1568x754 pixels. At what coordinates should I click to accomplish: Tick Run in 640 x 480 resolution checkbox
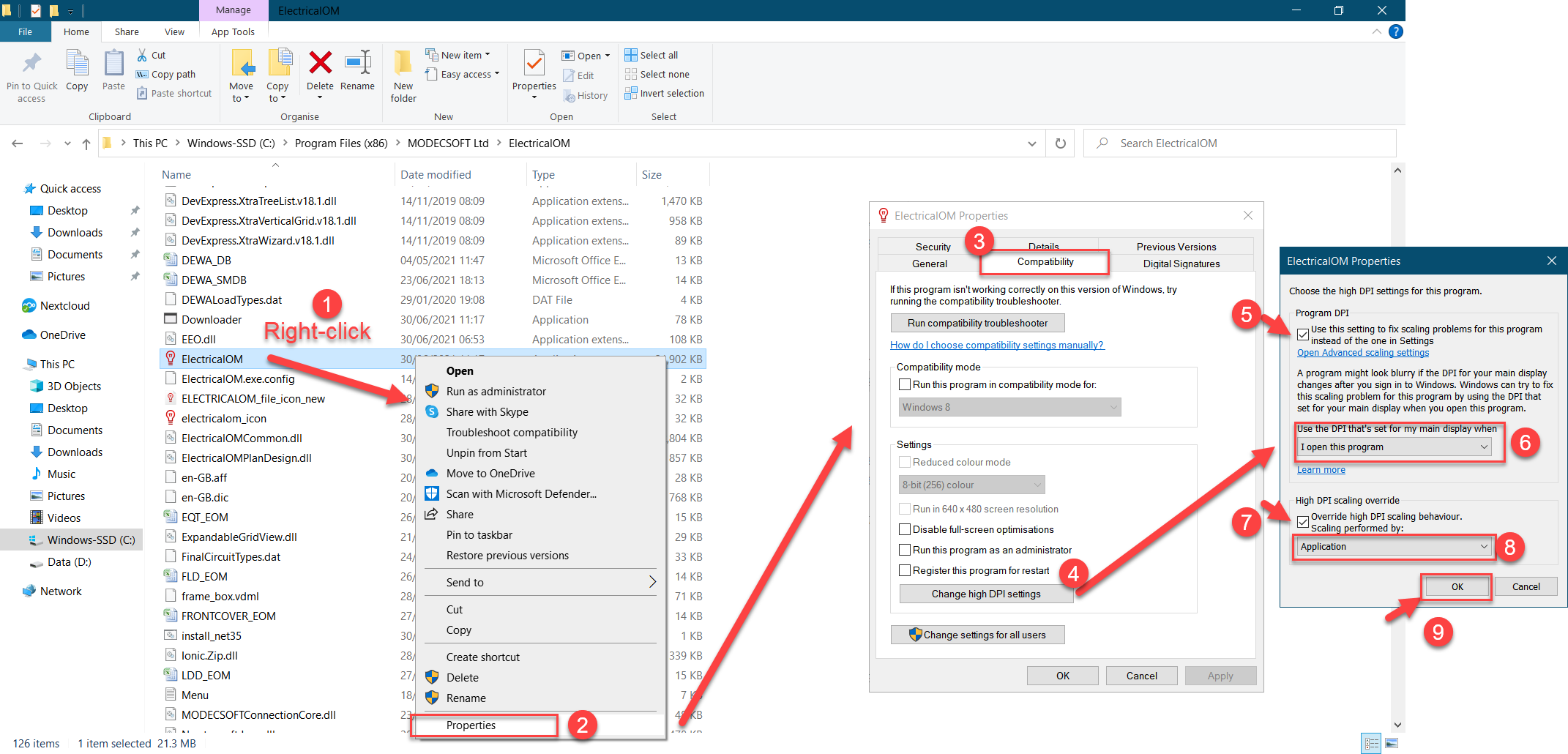point(905,509)
